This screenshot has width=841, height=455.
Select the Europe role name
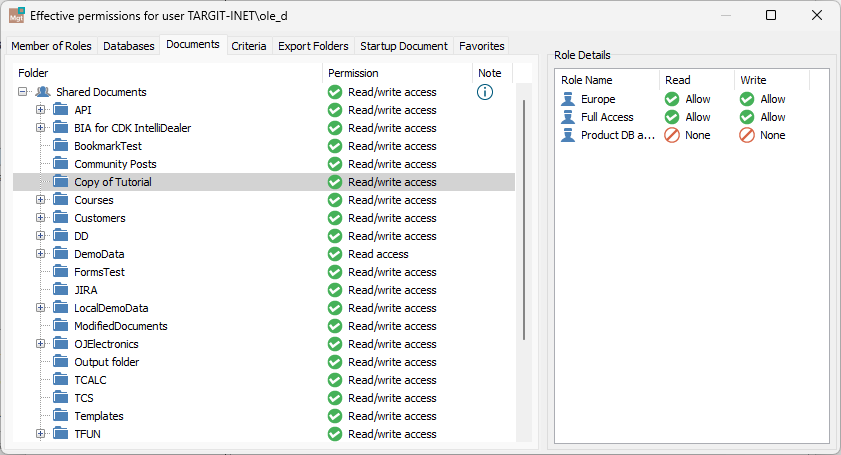point(598,99)
